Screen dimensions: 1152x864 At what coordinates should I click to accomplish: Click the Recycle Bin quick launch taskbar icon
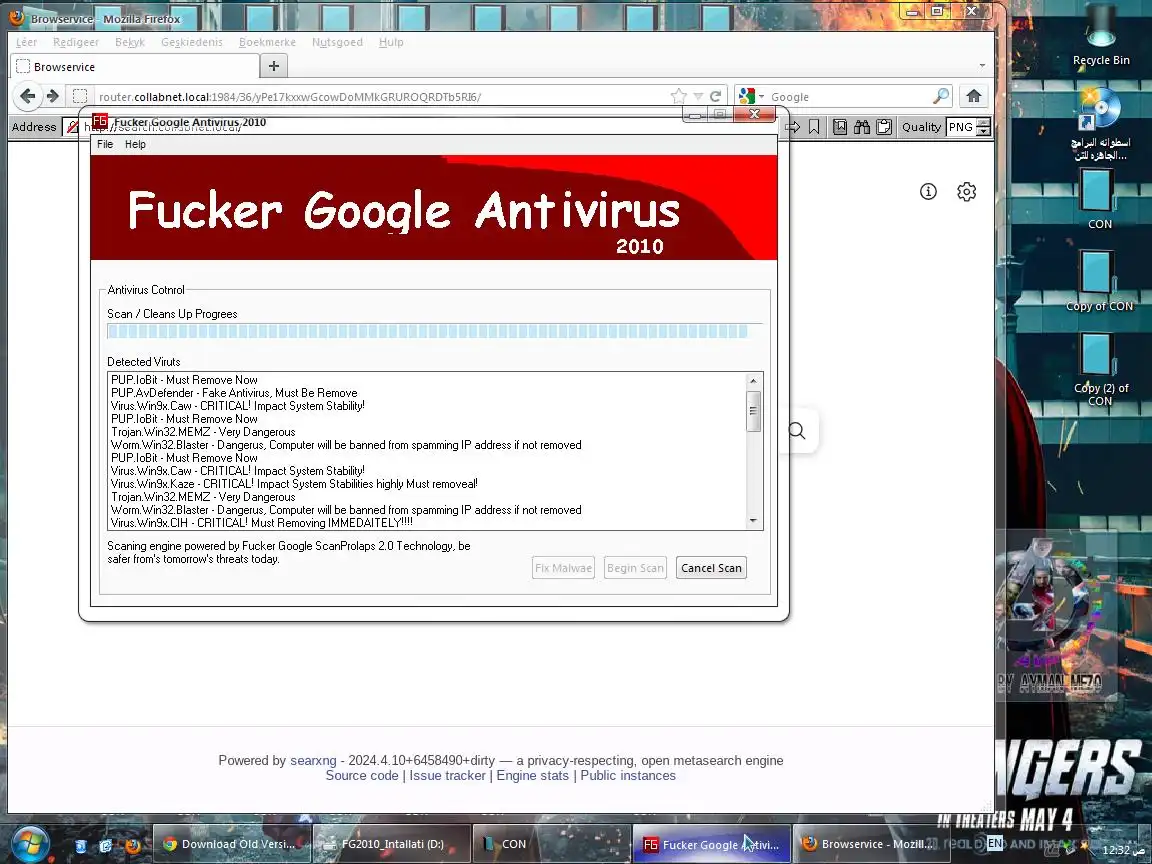coord(81,845)
